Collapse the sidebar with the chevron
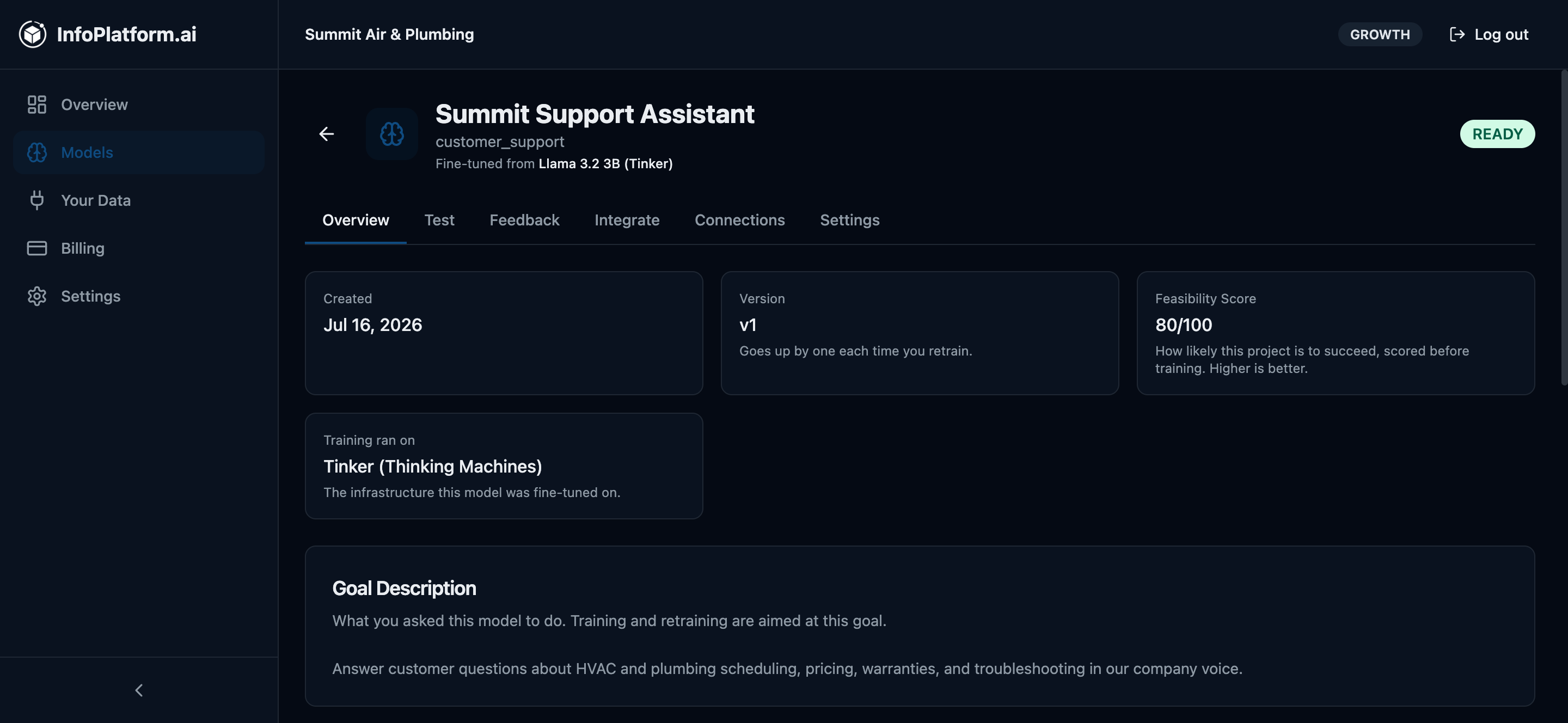Viewport: 1568px width, 723px height. coord(139,690)
